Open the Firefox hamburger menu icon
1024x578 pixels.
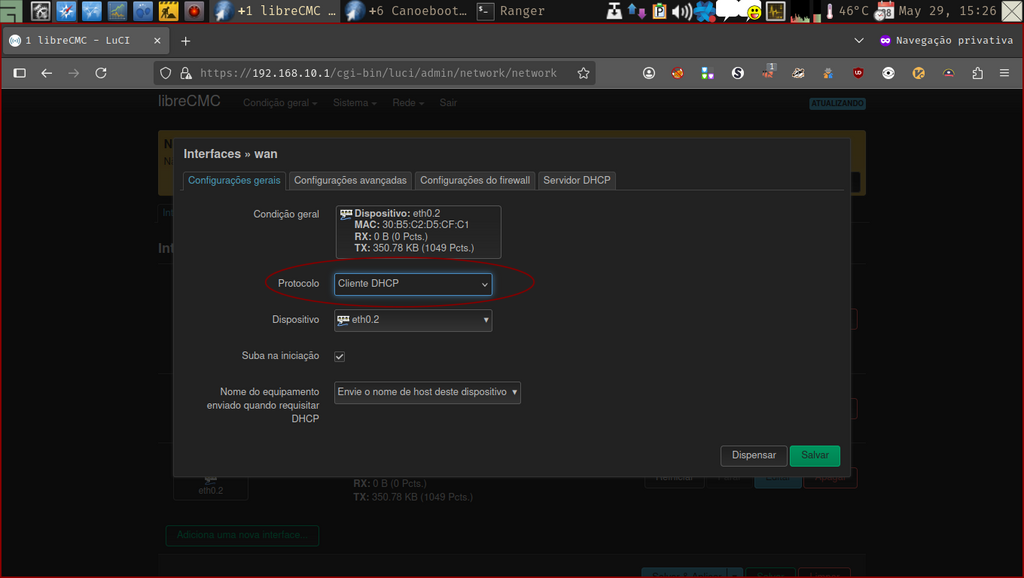coord(1003,73)
